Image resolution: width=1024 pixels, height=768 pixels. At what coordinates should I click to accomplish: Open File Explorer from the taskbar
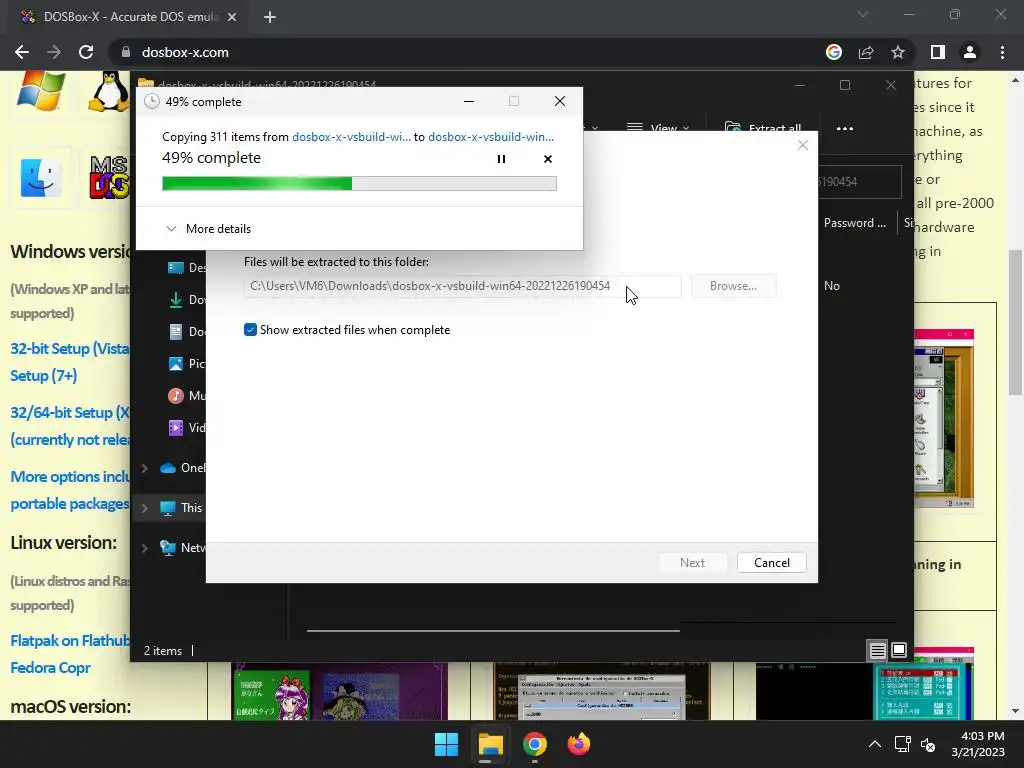(x=490, y=744)
